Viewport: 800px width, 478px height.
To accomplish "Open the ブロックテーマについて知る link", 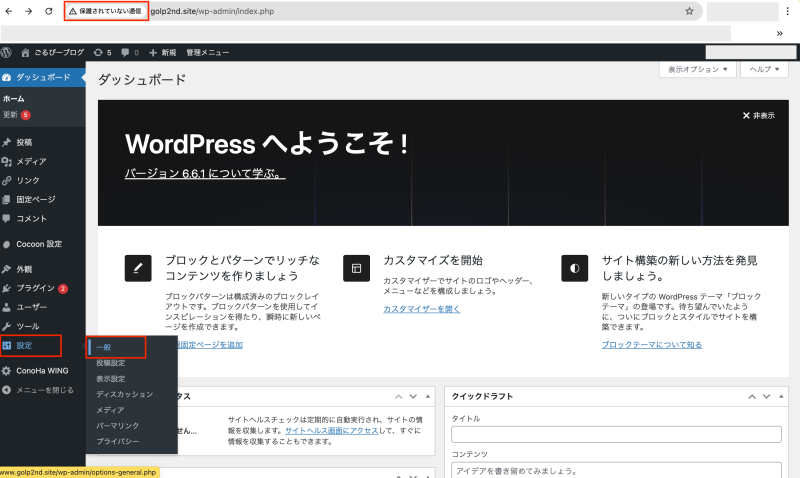I will [x=652, y=344].
